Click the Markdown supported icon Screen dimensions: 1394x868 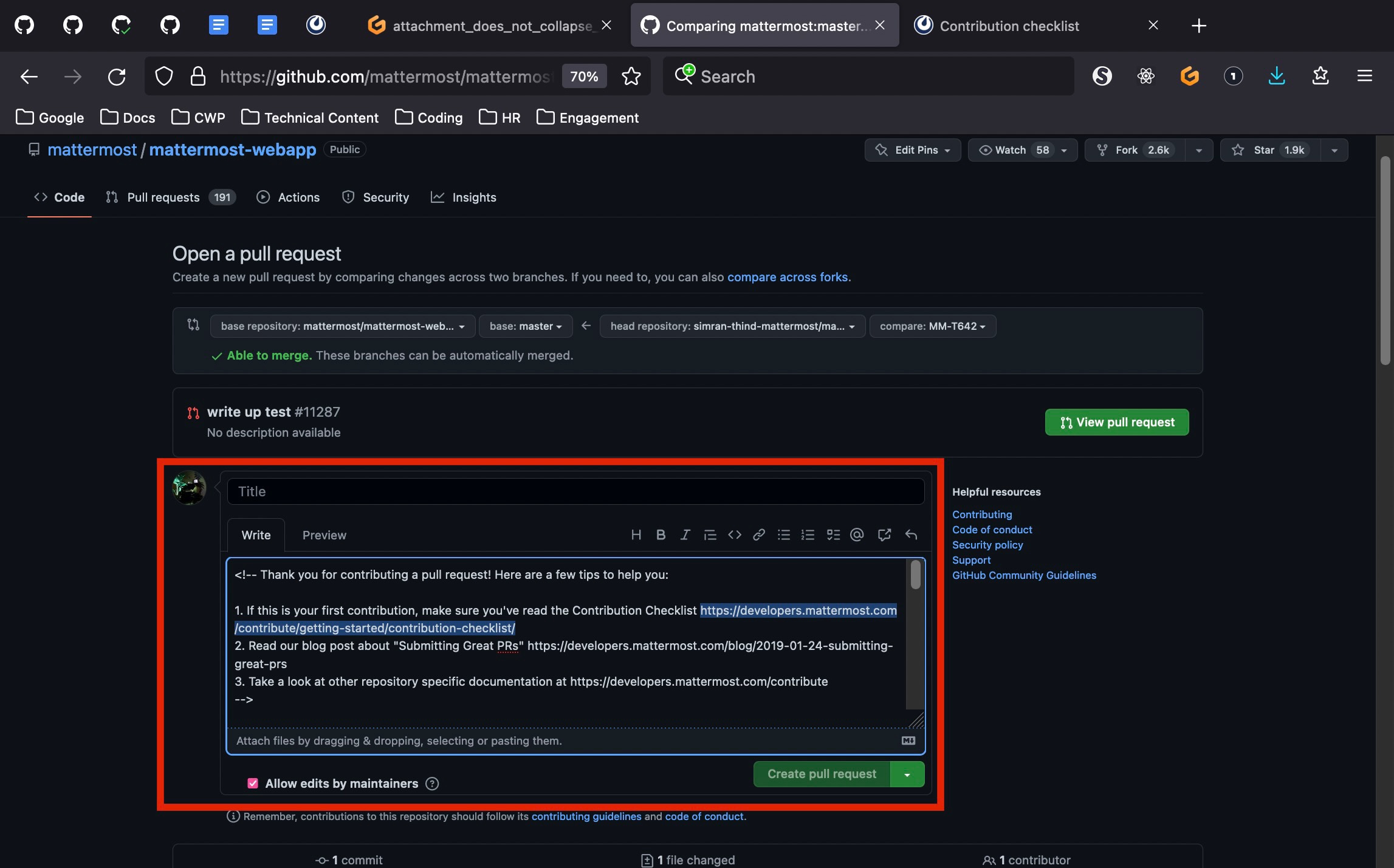(x=908, y=740)
